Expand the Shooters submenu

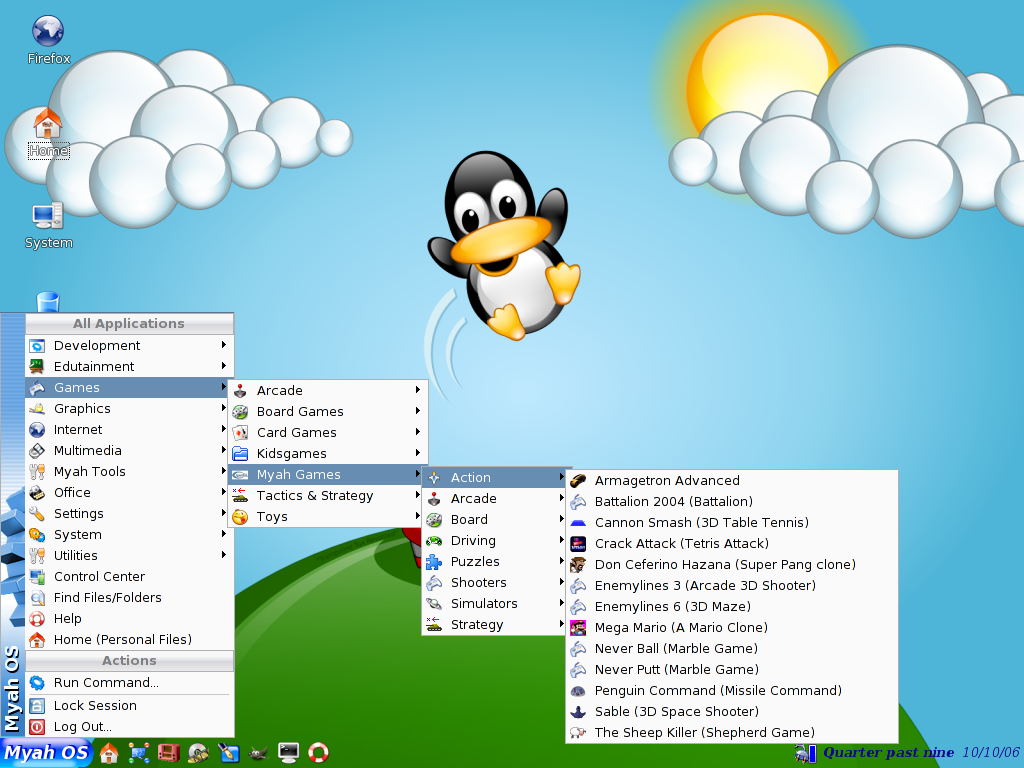(494, 583)
